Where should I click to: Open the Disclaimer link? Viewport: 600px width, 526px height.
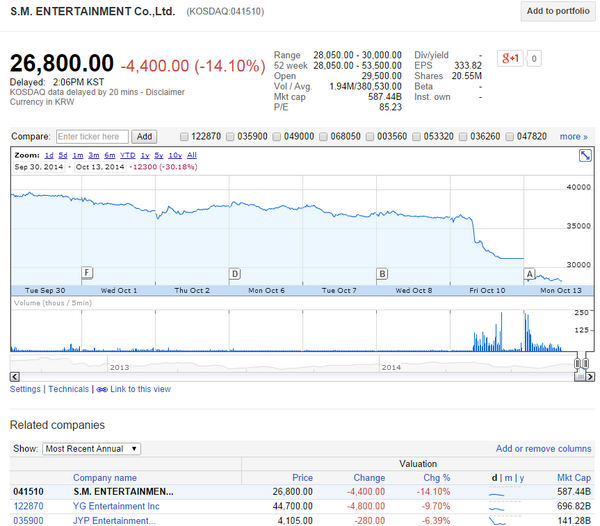click(165, 92)
